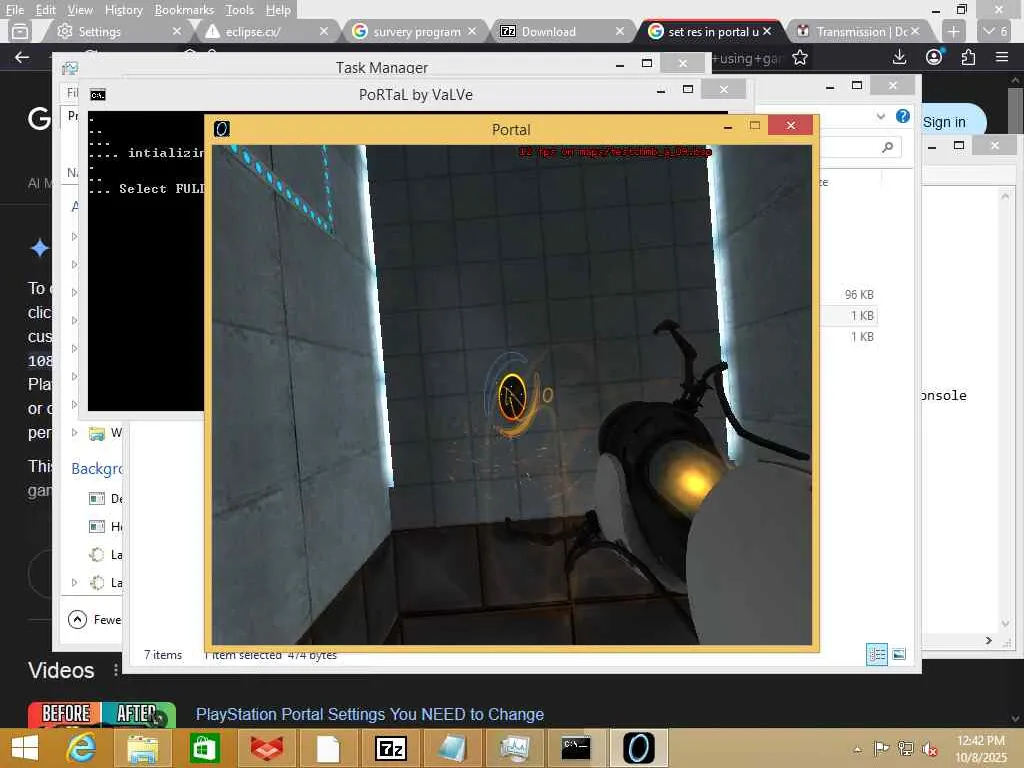Open the list all tabs dropdown
Viewport: 1024px width, 768px height.
tap(996, 31)
